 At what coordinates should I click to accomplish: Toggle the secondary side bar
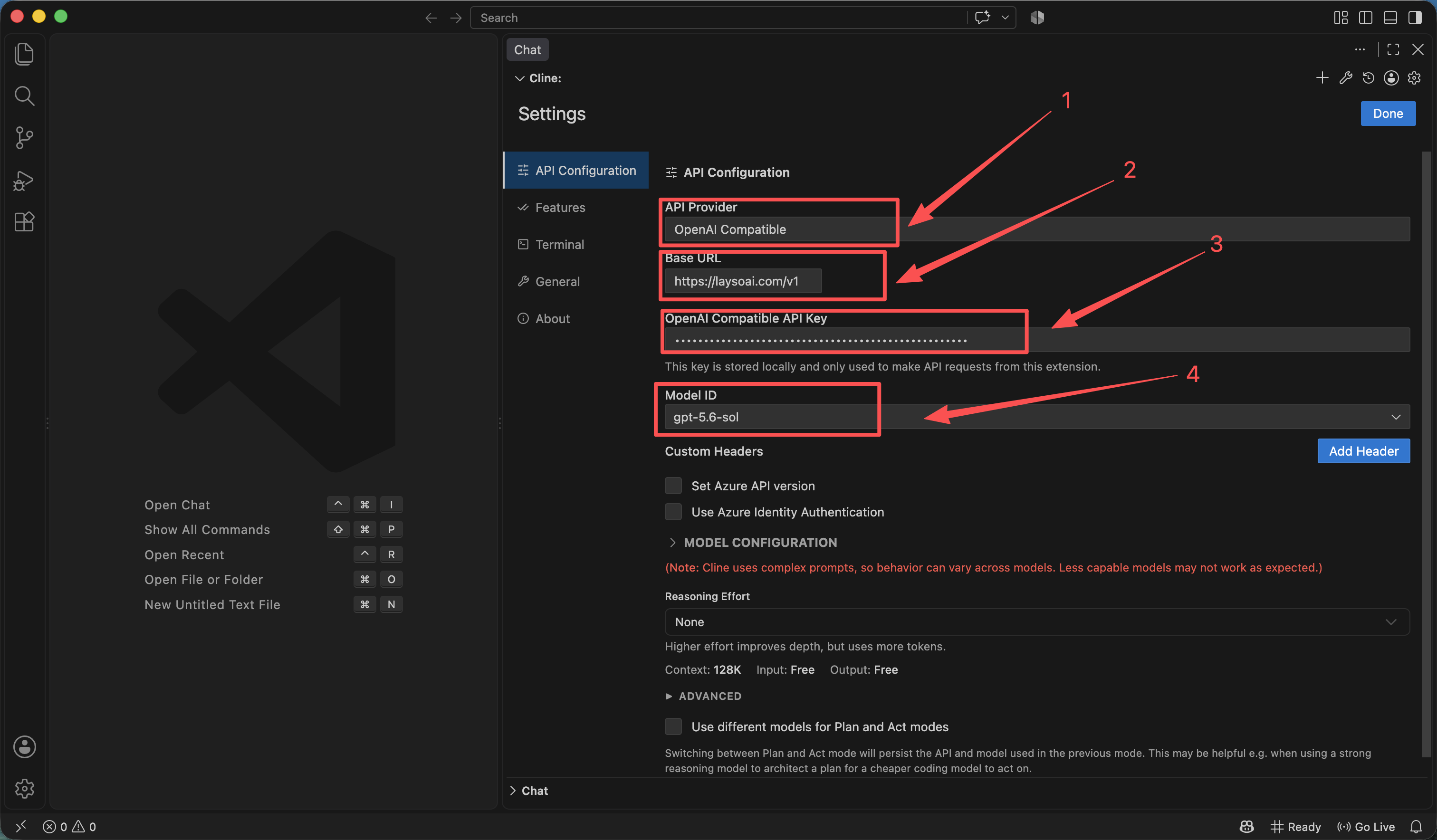[x=1415, y=18]
